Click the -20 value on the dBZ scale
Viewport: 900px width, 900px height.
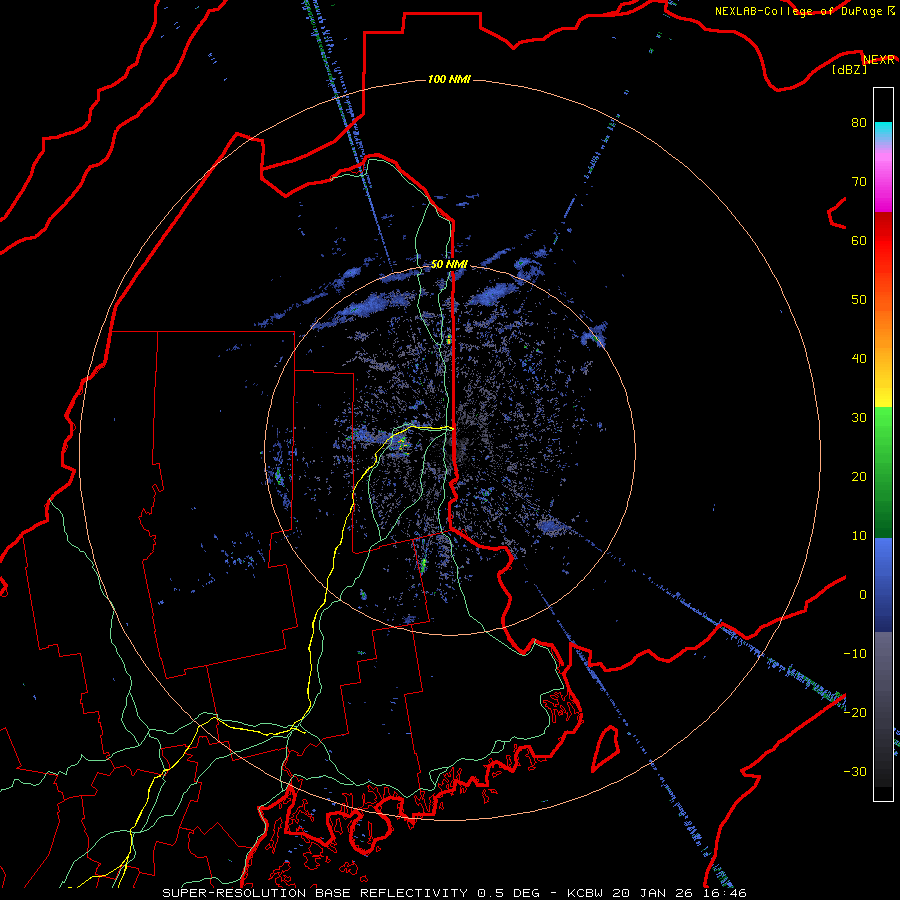point(855,712)
